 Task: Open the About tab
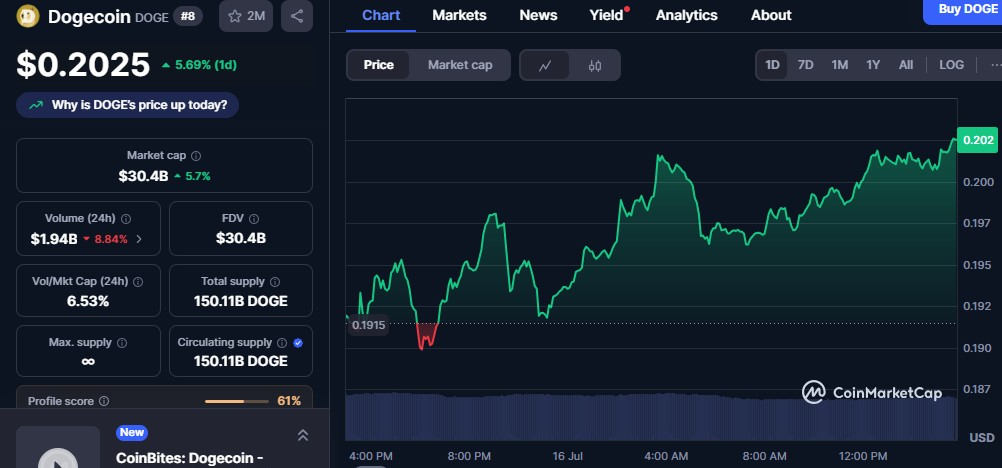[771, 15]
